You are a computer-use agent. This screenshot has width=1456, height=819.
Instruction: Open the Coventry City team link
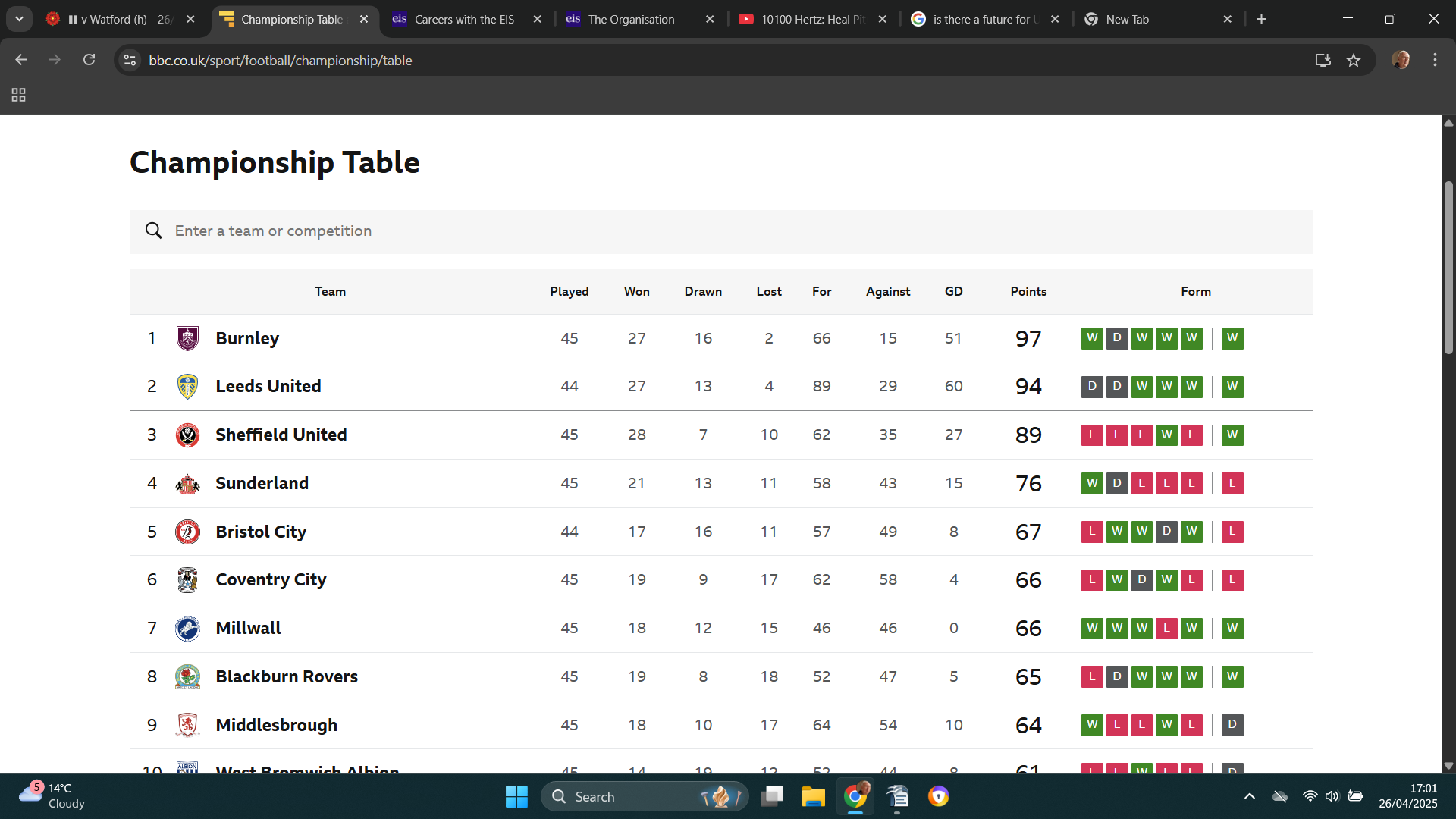tap(271, 580)
